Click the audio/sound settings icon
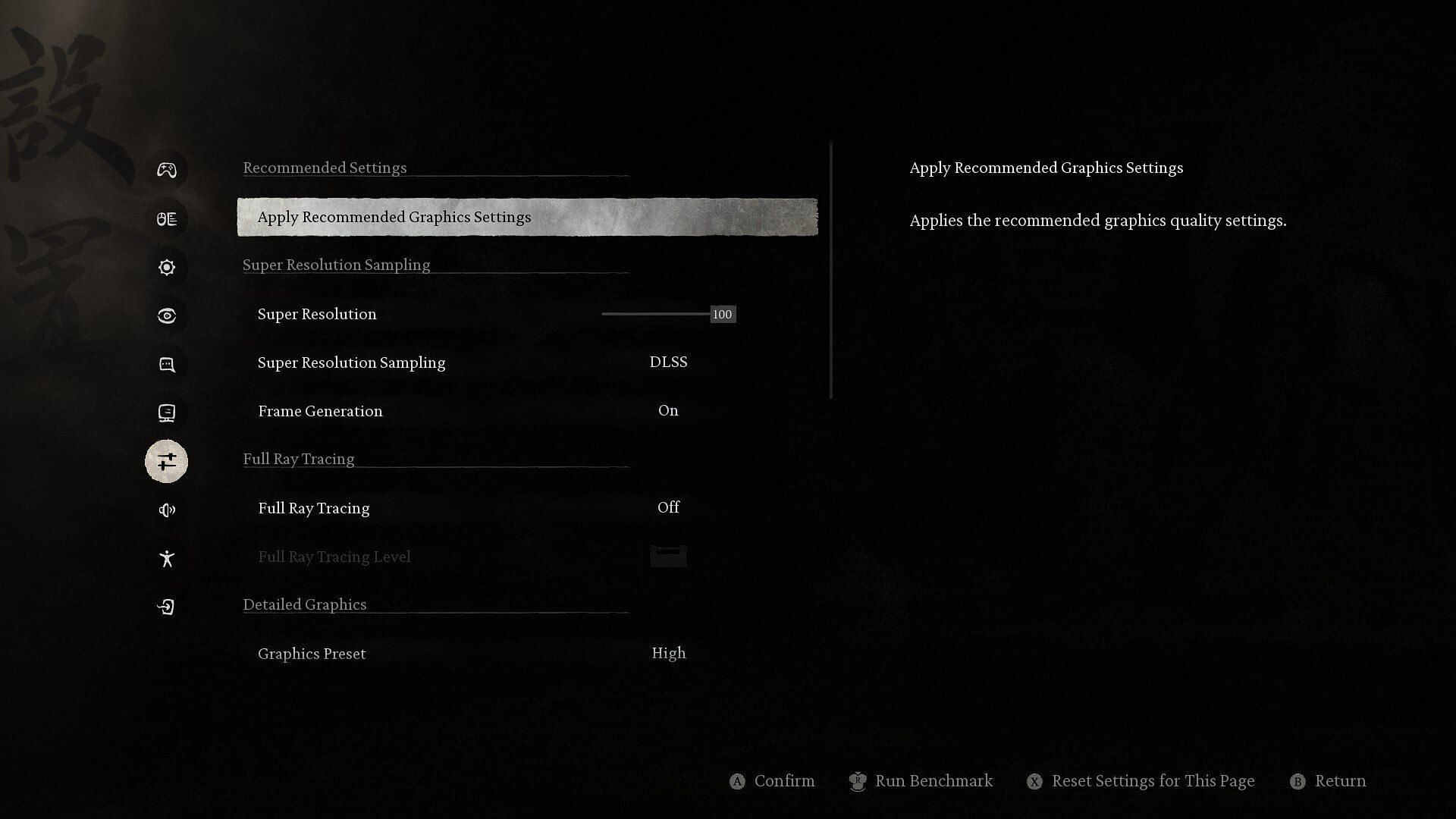The width and height of the screenshot is (1456, 819). tap(166, 509)
